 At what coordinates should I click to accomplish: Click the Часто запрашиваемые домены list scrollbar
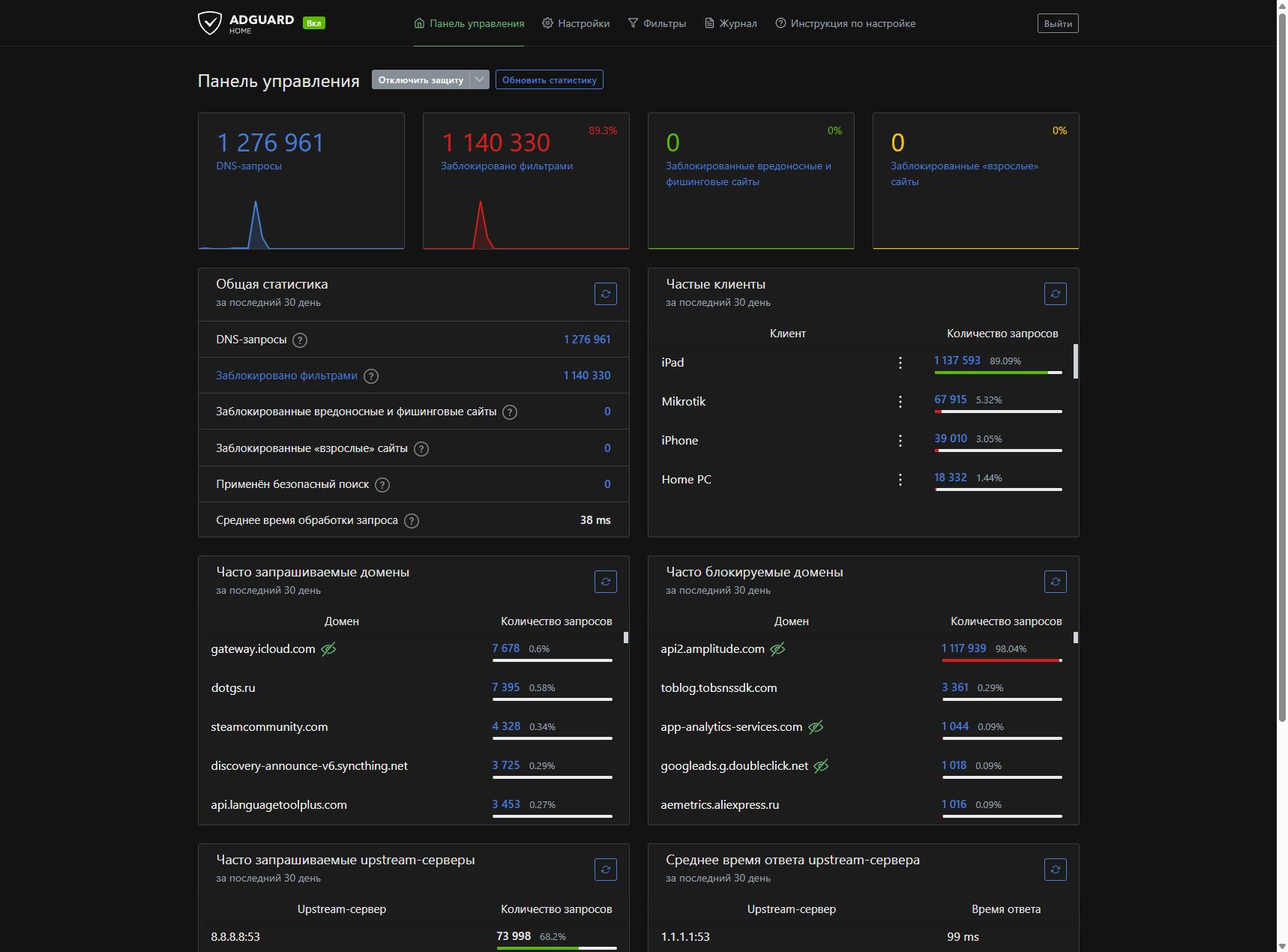tap(626, 638)
